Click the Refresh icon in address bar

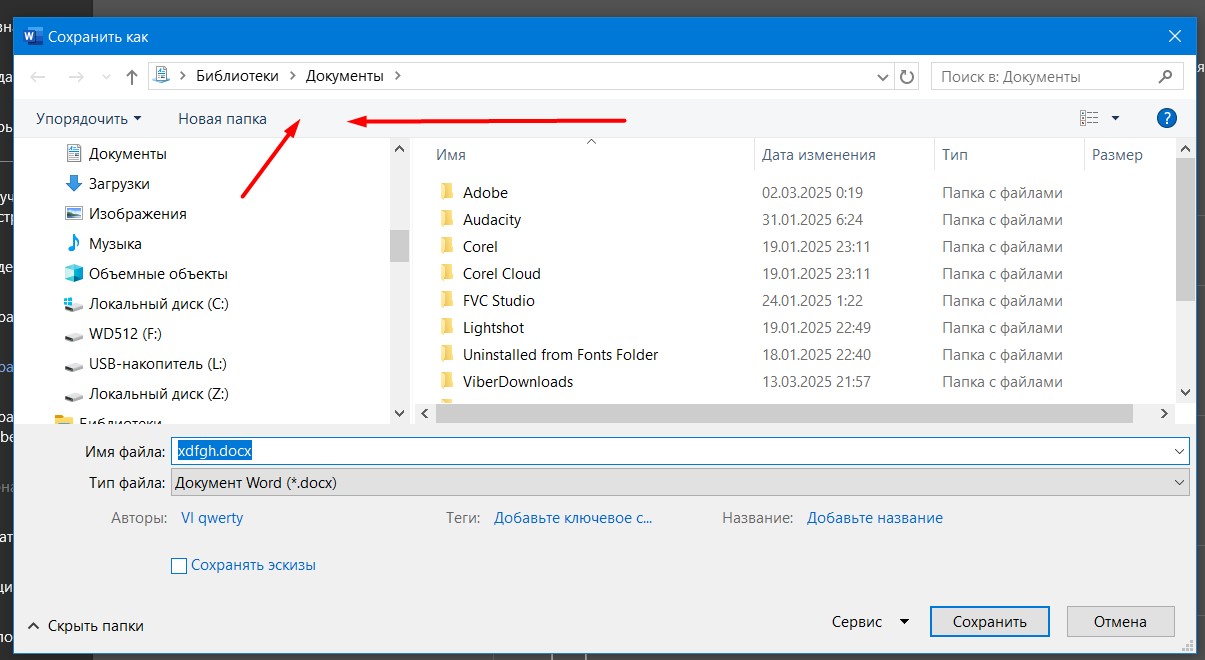(x=907, y=76)
